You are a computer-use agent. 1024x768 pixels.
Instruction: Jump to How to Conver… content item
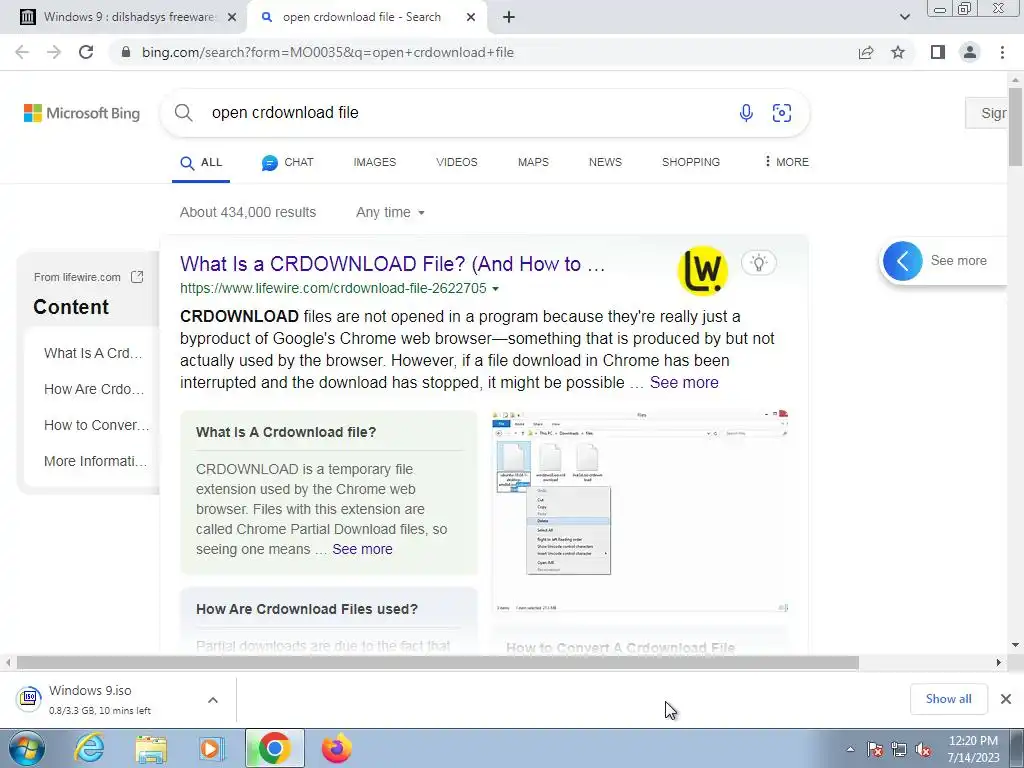97,425
